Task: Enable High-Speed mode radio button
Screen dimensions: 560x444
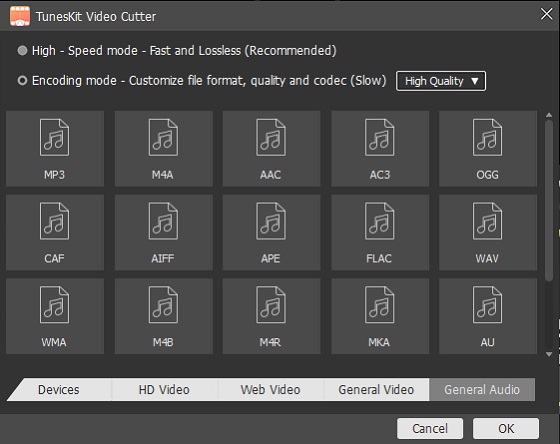Action: click(22, 51)
